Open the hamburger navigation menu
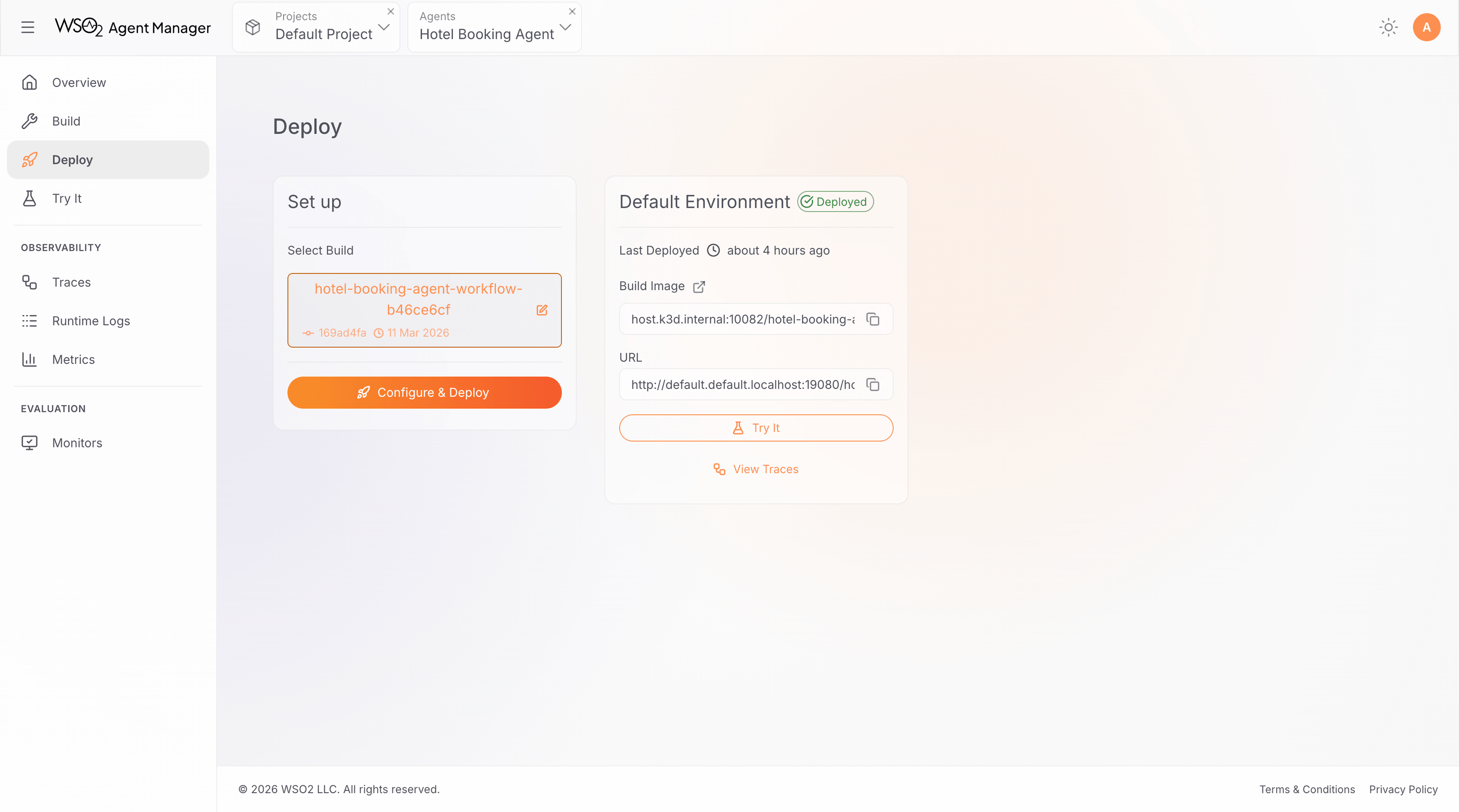1459x812 pixels. point(28,27)
